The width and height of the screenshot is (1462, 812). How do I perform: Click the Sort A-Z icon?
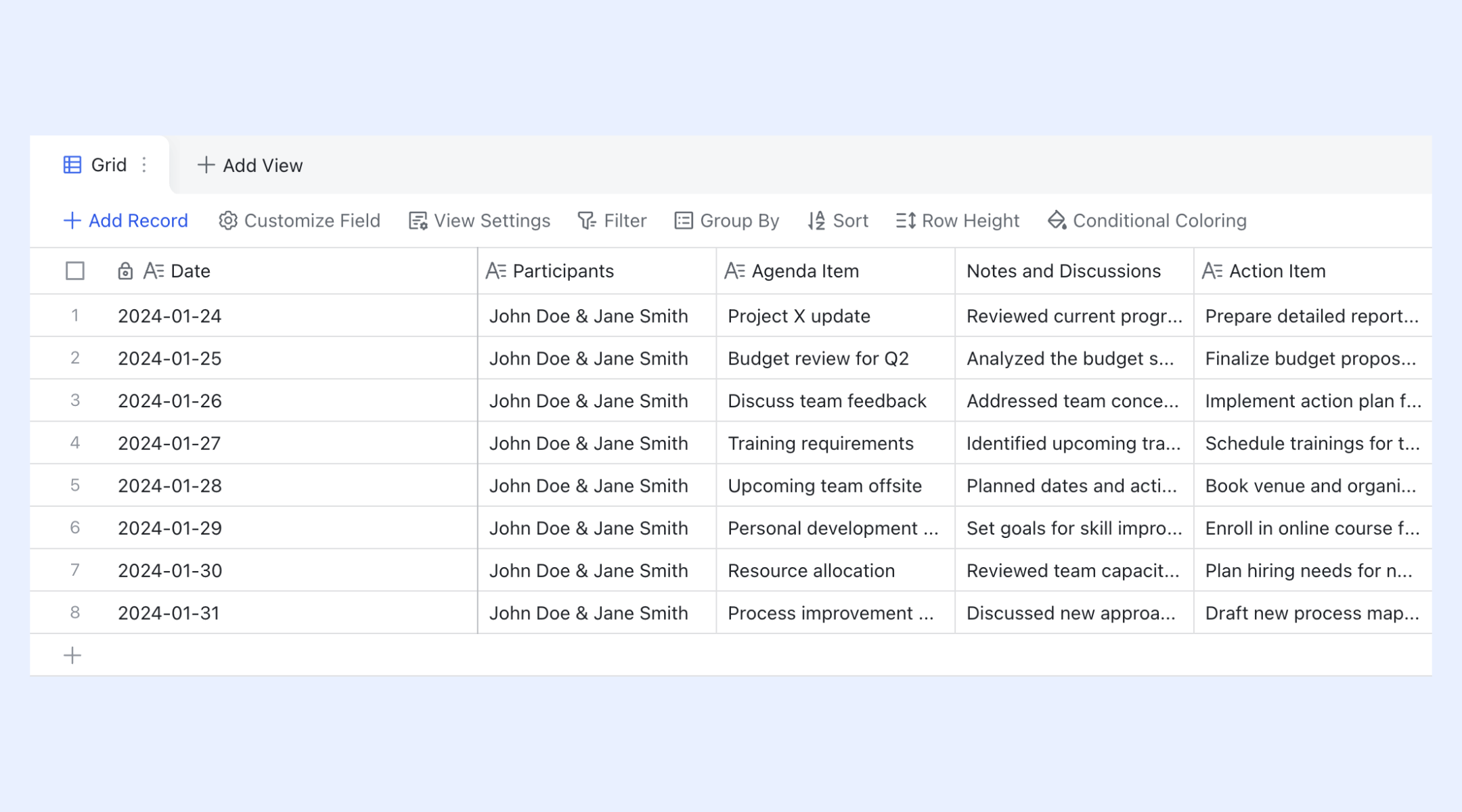[x=816, y=221]
